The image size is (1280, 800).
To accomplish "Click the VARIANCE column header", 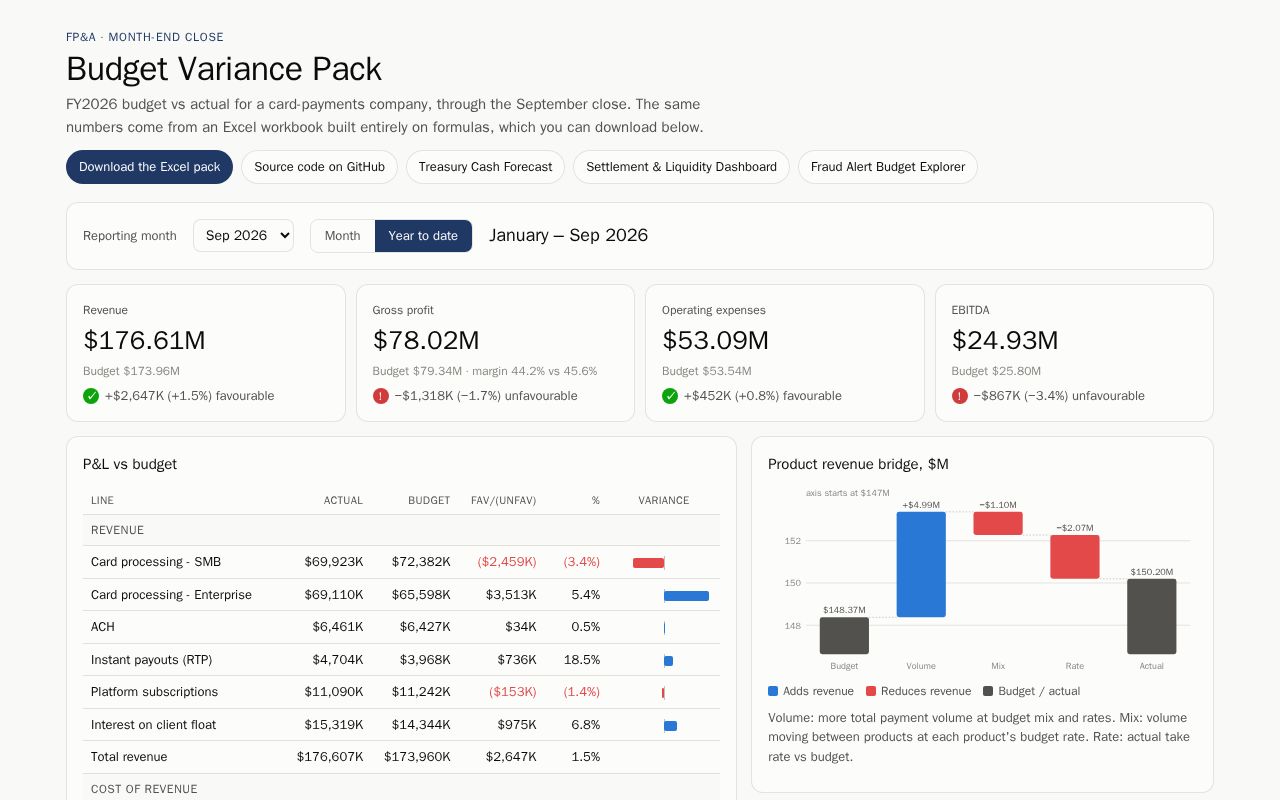I will 664,500.
